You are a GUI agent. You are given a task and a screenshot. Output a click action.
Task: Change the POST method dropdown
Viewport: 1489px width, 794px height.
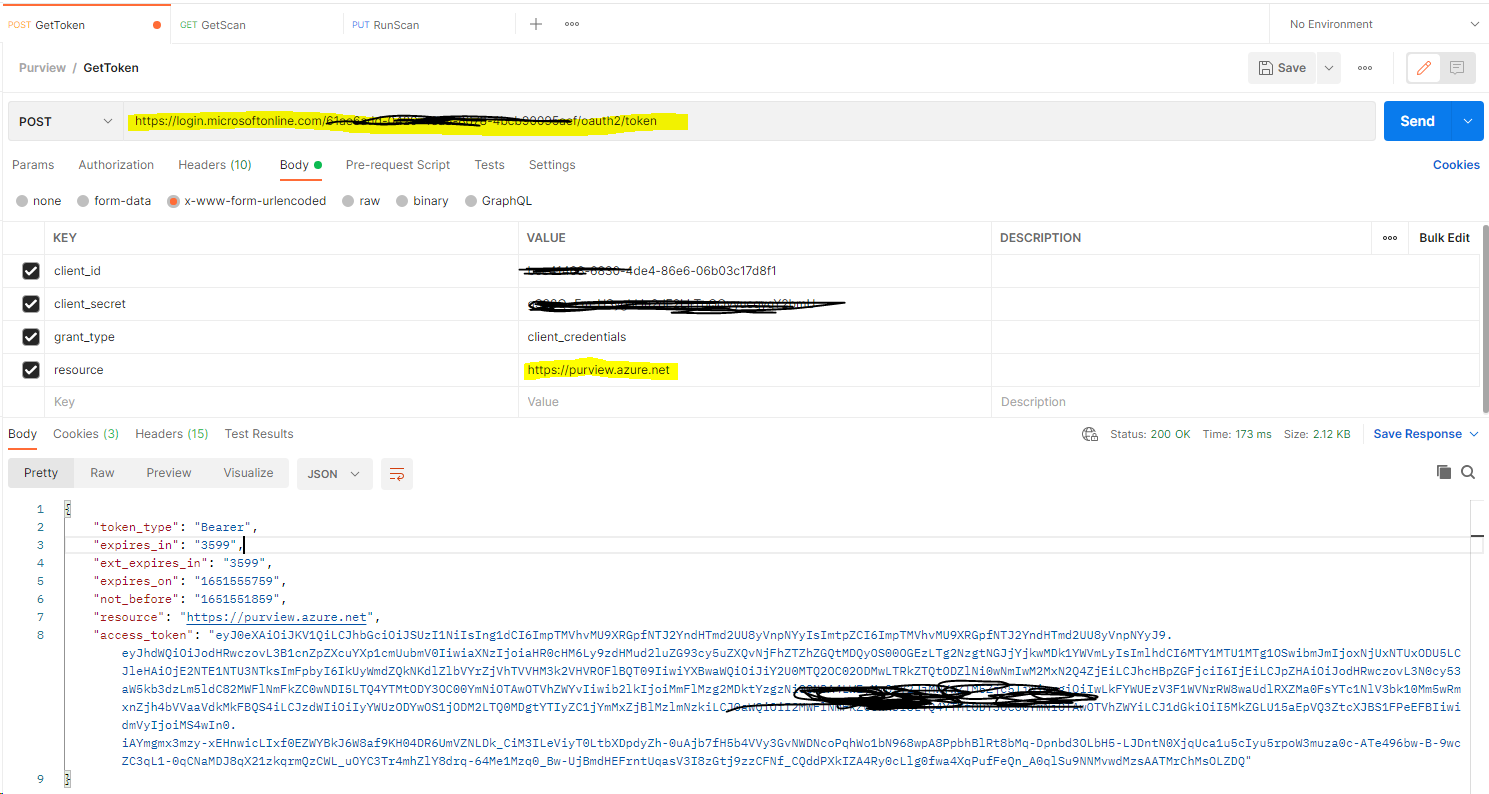65,121
